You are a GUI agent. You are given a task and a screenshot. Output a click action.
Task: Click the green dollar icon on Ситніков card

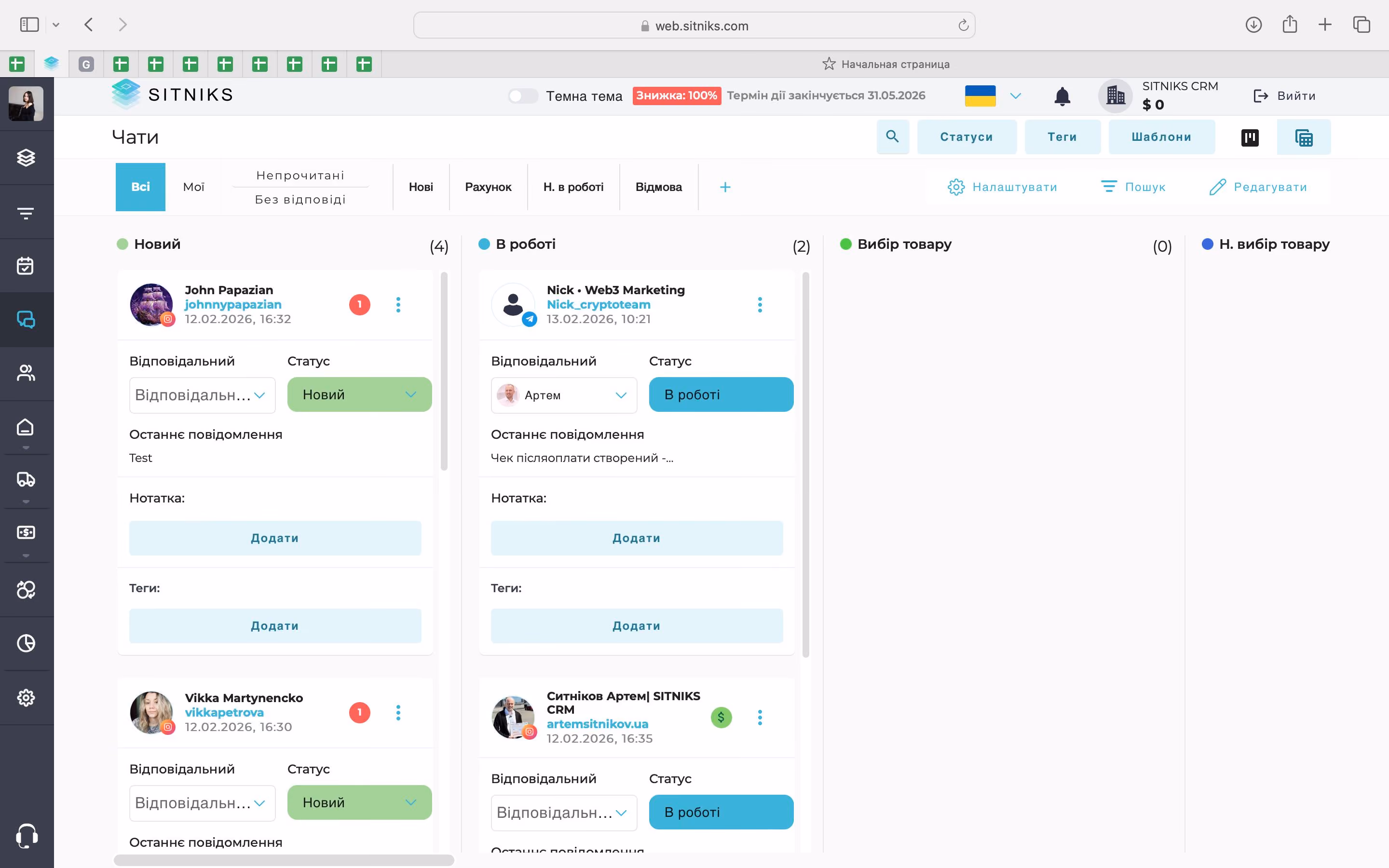point(721,718)
